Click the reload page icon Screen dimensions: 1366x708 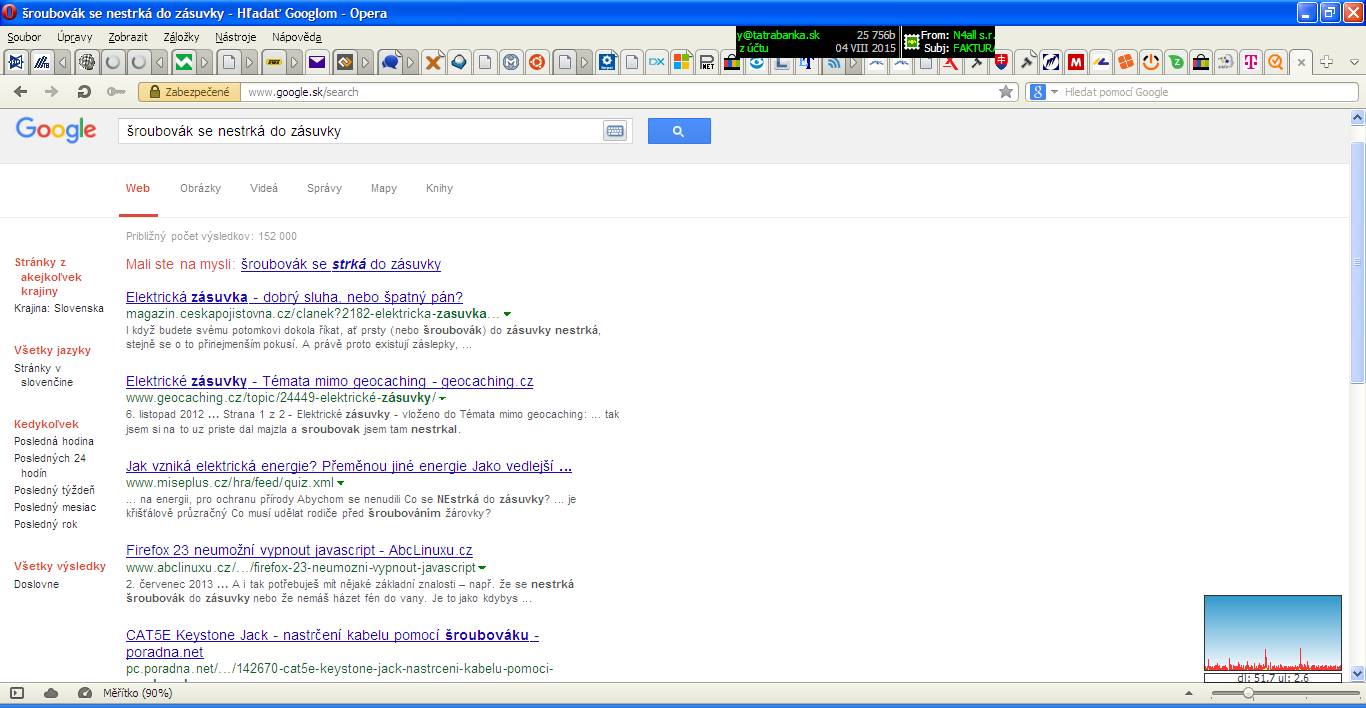coord(84,92)
